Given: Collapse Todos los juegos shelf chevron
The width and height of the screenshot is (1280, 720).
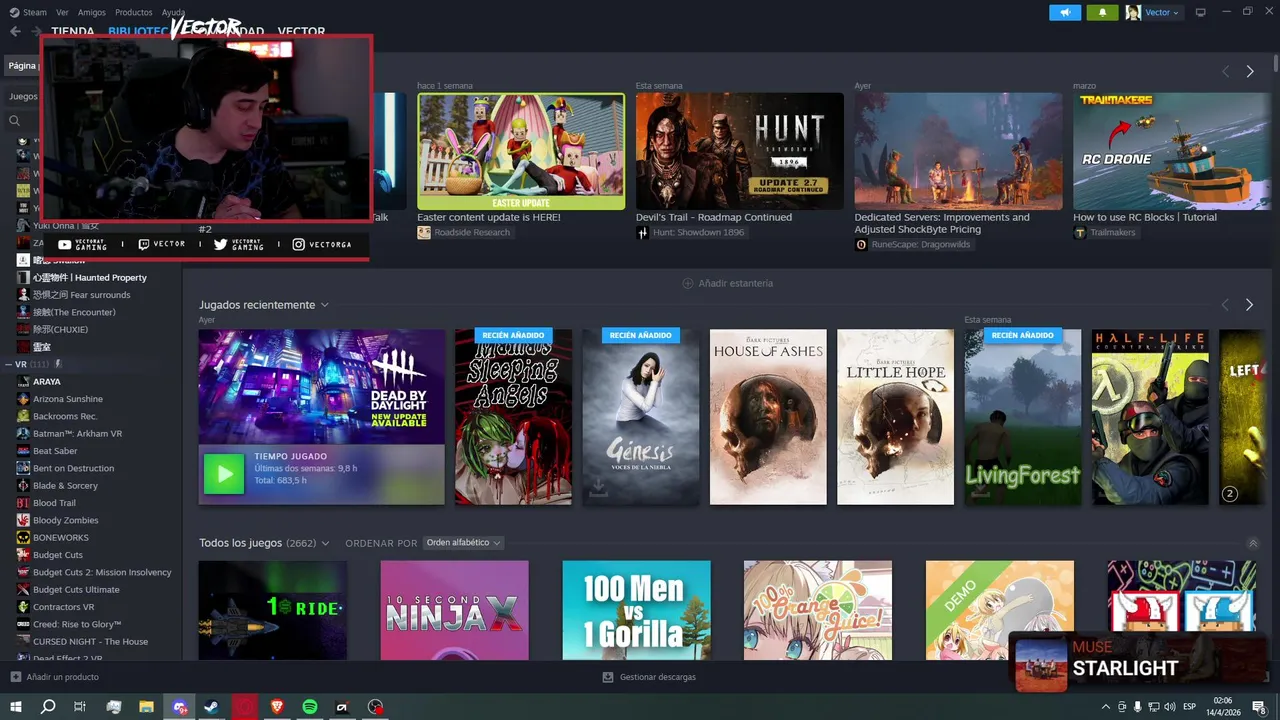Looking at the screenshot, I should point(1253,543).
